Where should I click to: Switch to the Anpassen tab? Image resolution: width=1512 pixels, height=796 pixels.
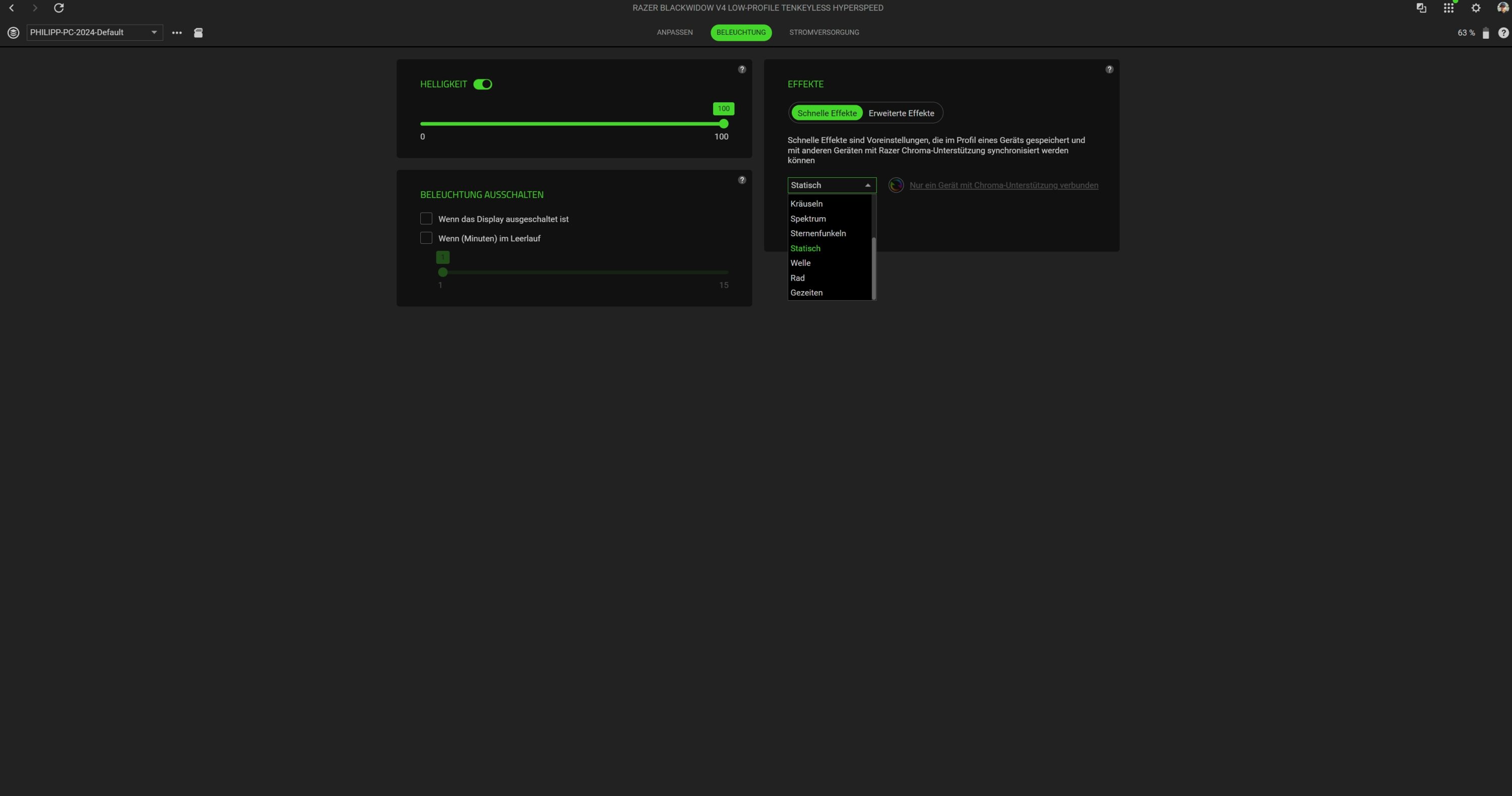point(674,32)
